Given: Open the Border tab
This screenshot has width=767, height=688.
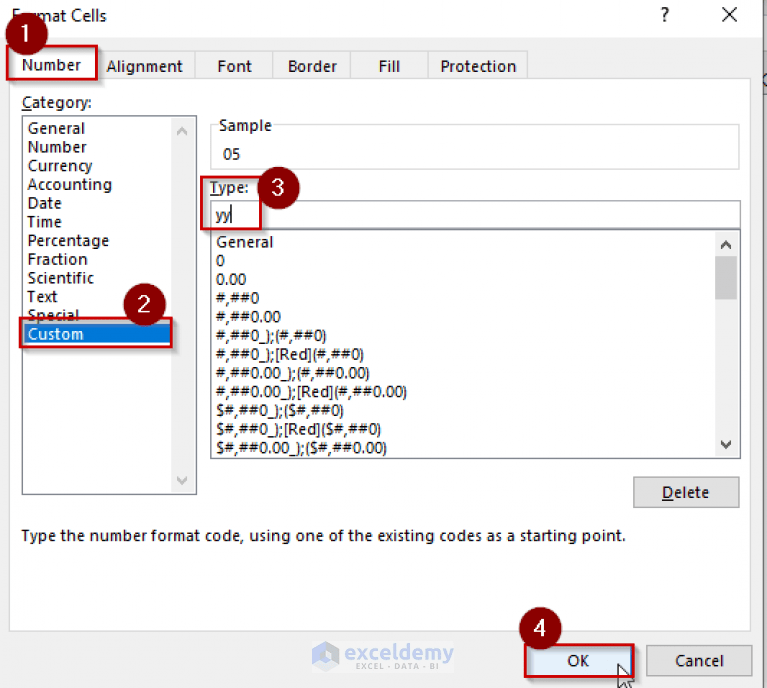Looking at the screenshot, I should point(312,66).
